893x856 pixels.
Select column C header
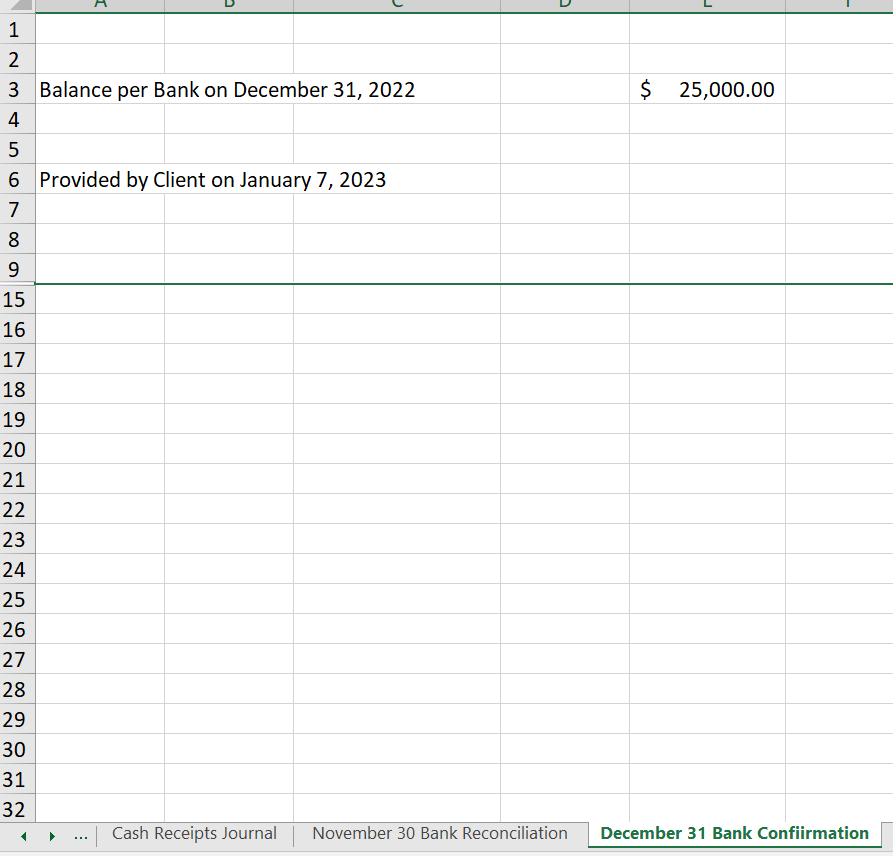click(396, 5)
